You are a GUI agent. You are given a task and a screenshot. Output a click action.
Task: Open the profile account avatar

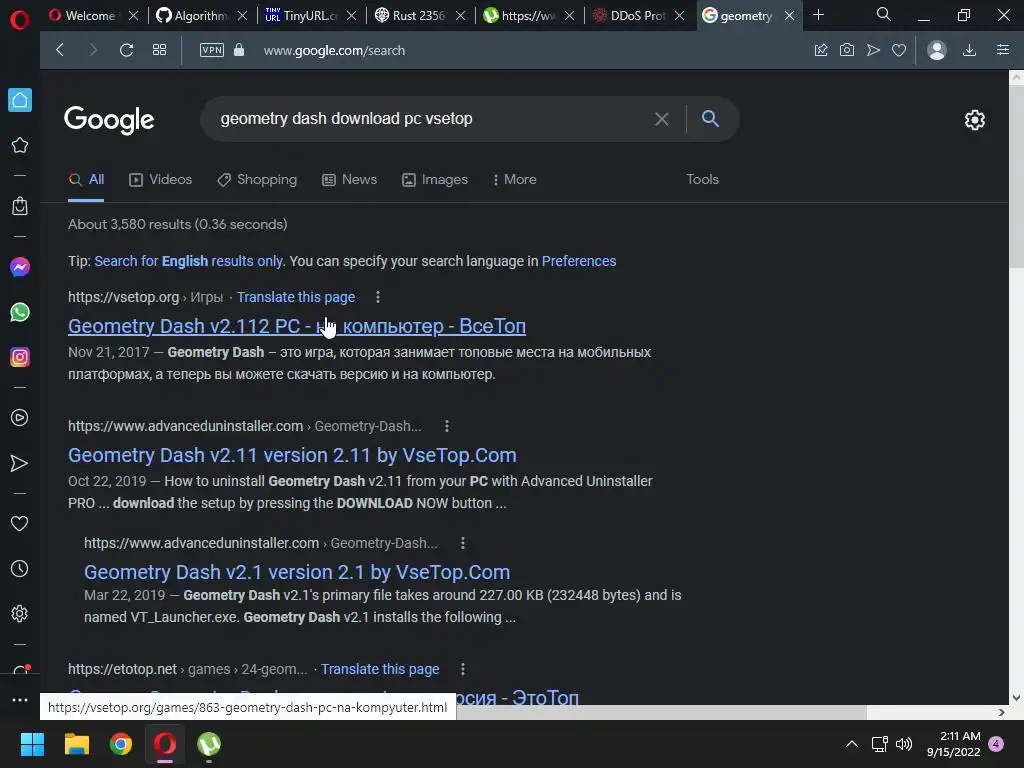point(937,50)
